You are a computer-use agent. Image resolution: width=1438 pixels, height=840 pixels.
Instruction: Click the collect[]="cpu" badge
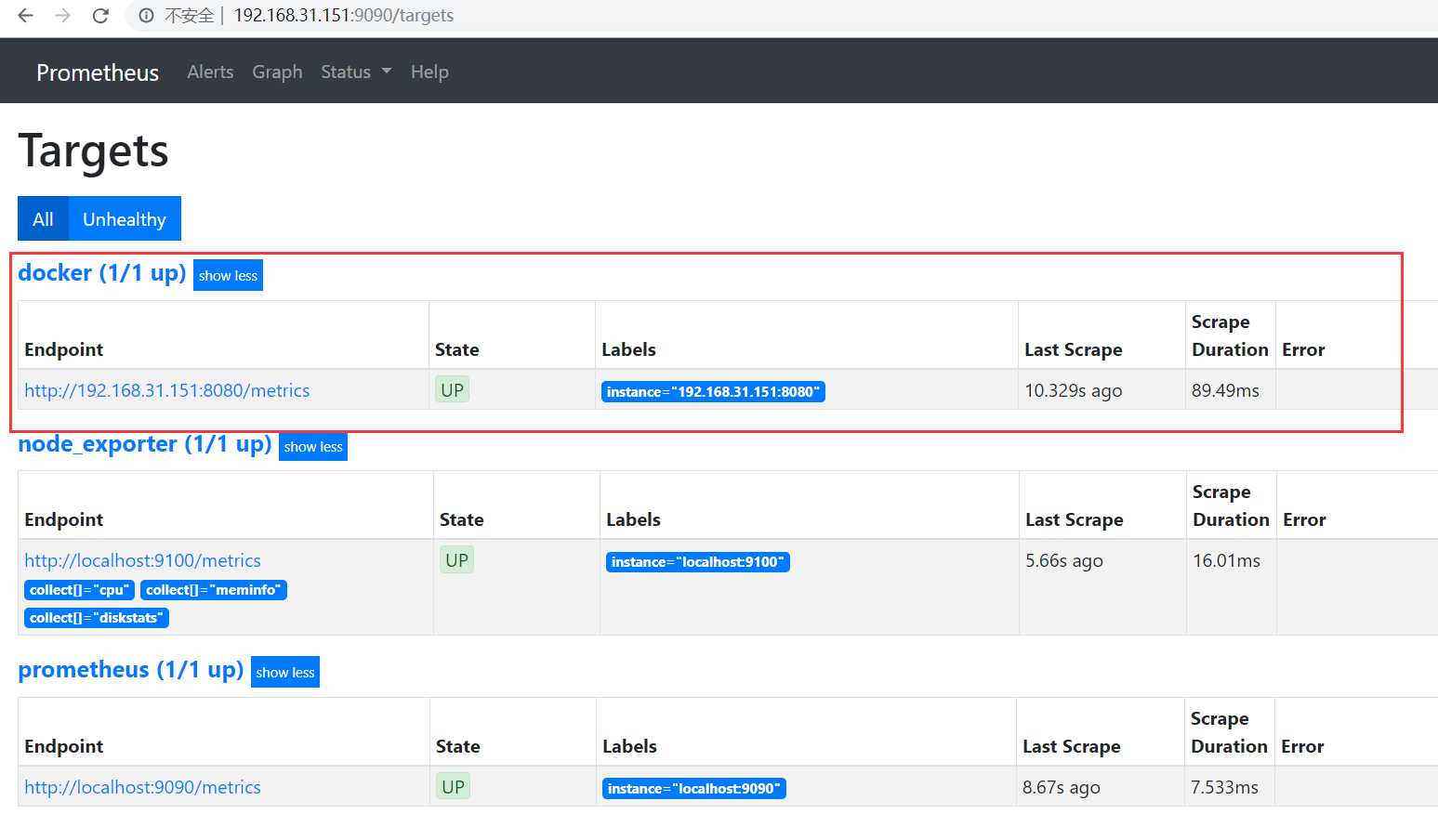pos(79,590)
